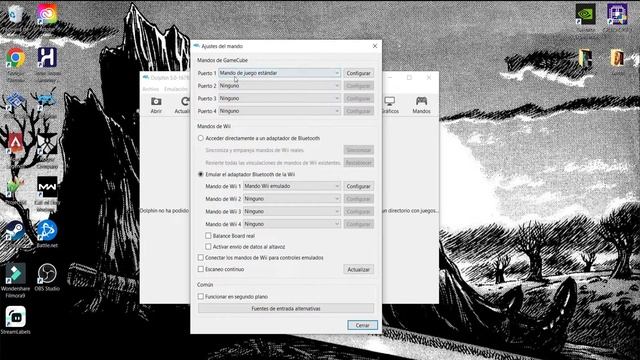640x360 pixels.
Task: Launch Adobe Creative Cloud desktop icon
Action: 47,15
